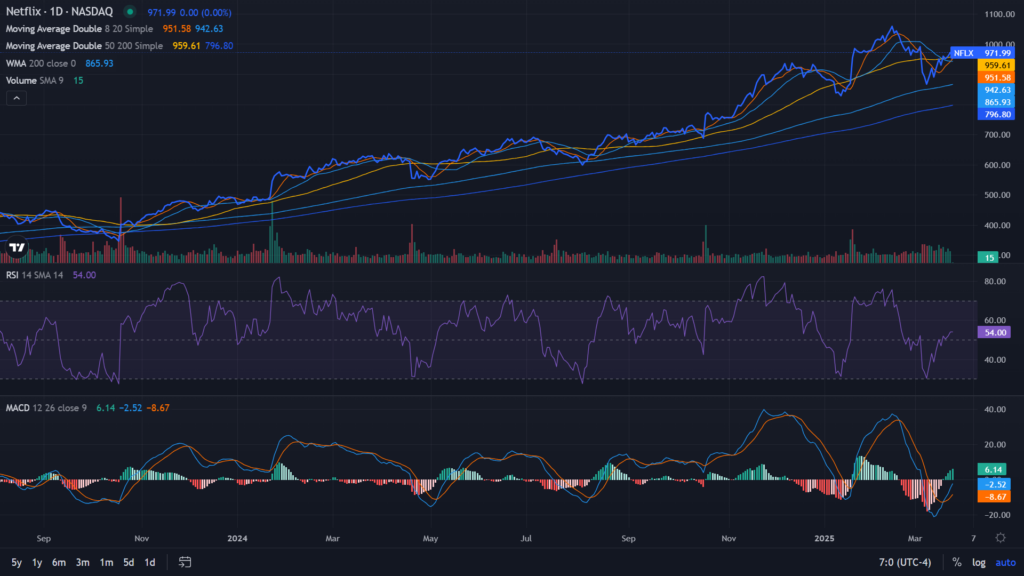This screenshot has width=1024, height=576.
Task: Click the TradingView logo icon
Action: [x=17, y=247]
